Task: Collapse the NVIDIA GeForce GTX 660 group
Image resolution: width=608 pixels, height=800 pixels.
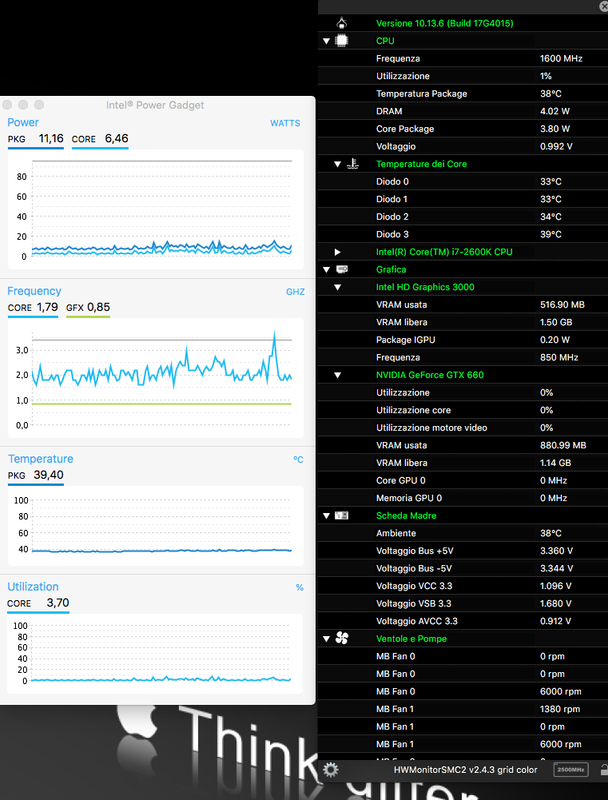Action: [337, 375]
